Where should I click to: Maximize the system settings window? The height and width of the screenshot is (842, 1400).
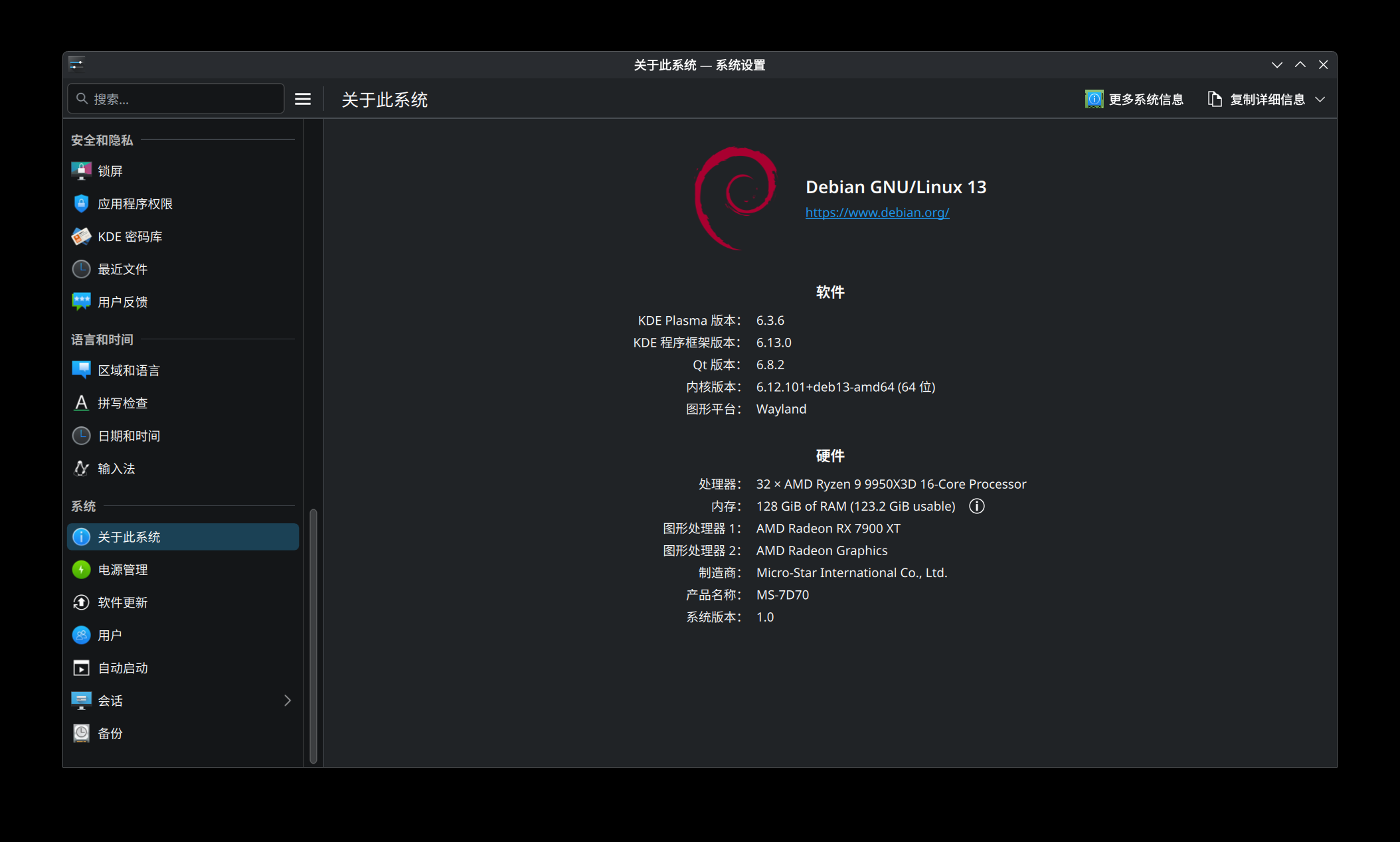click(x=1300, y=64)
